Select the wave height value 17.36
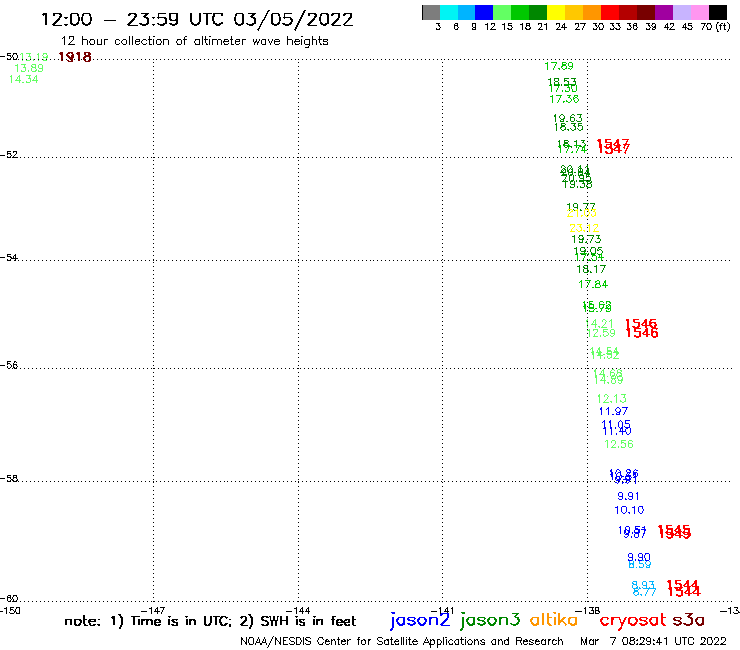 click(564, 99)
